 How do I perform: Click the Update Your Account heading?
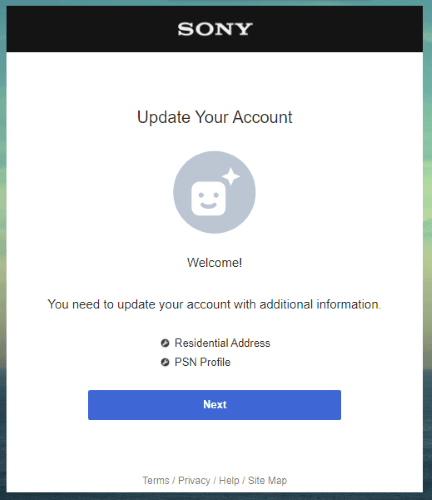[215, 117]
